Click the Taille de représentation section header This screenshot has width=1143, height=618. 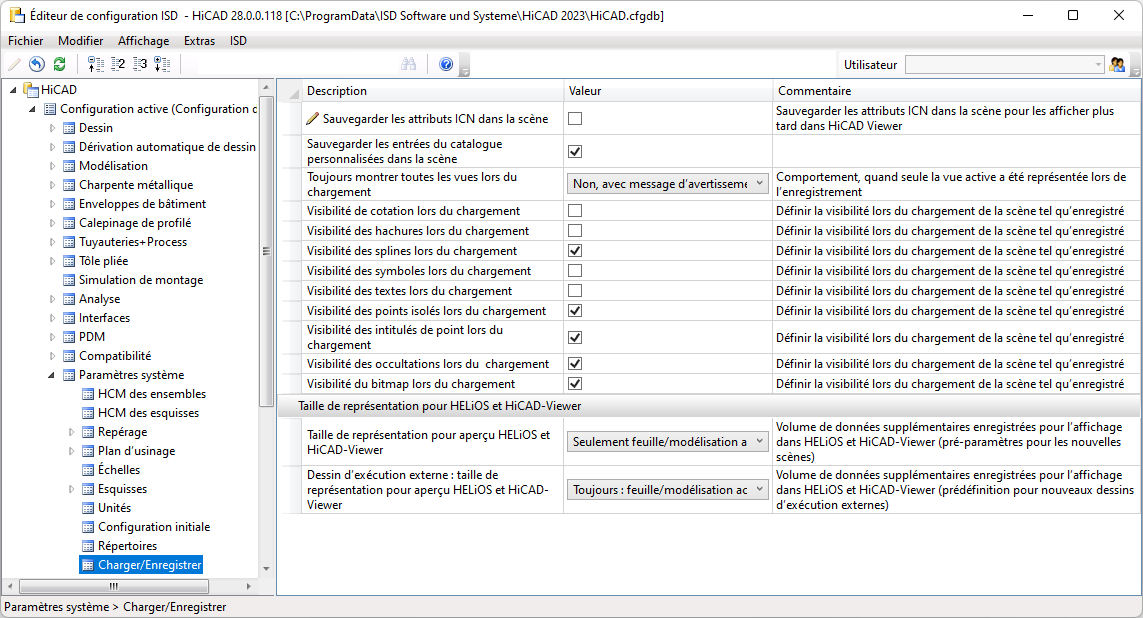pos(709,406)
